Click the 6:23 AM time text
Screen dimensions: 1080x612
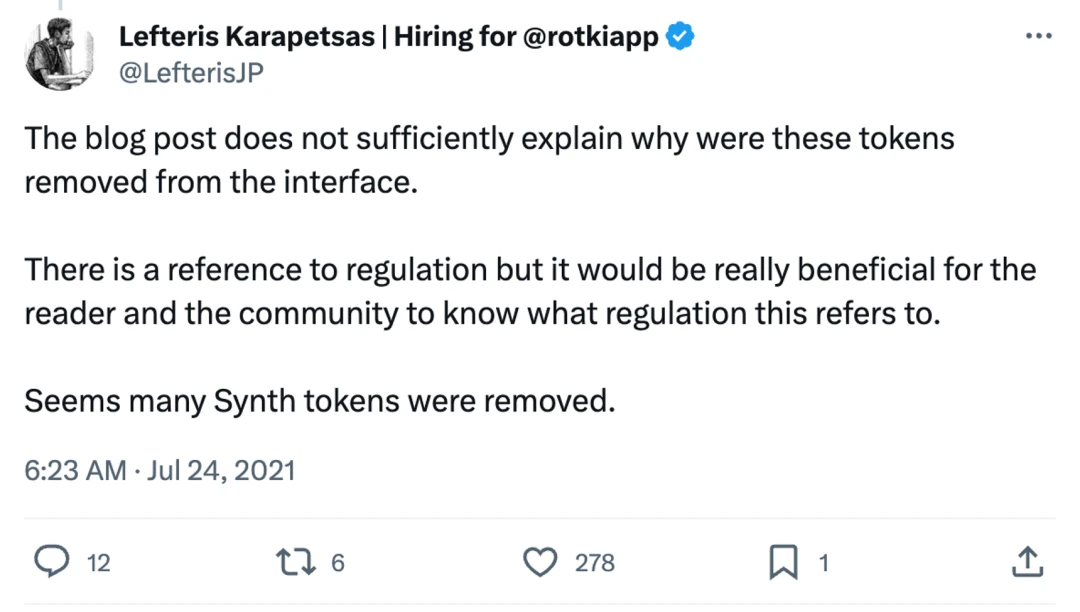(x=75, y=470)
